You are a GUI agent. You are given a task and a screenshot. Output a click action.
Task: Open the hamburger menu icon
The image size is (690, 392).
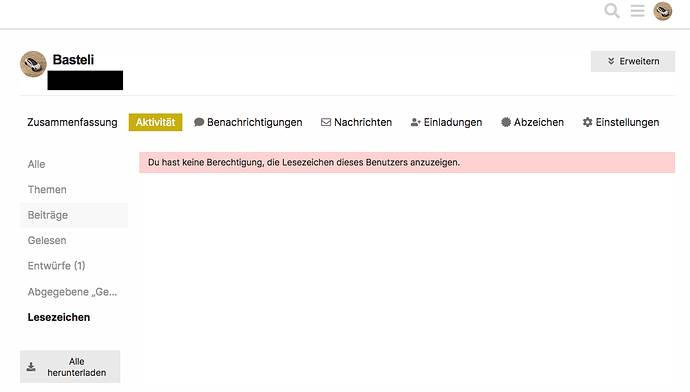637,11
